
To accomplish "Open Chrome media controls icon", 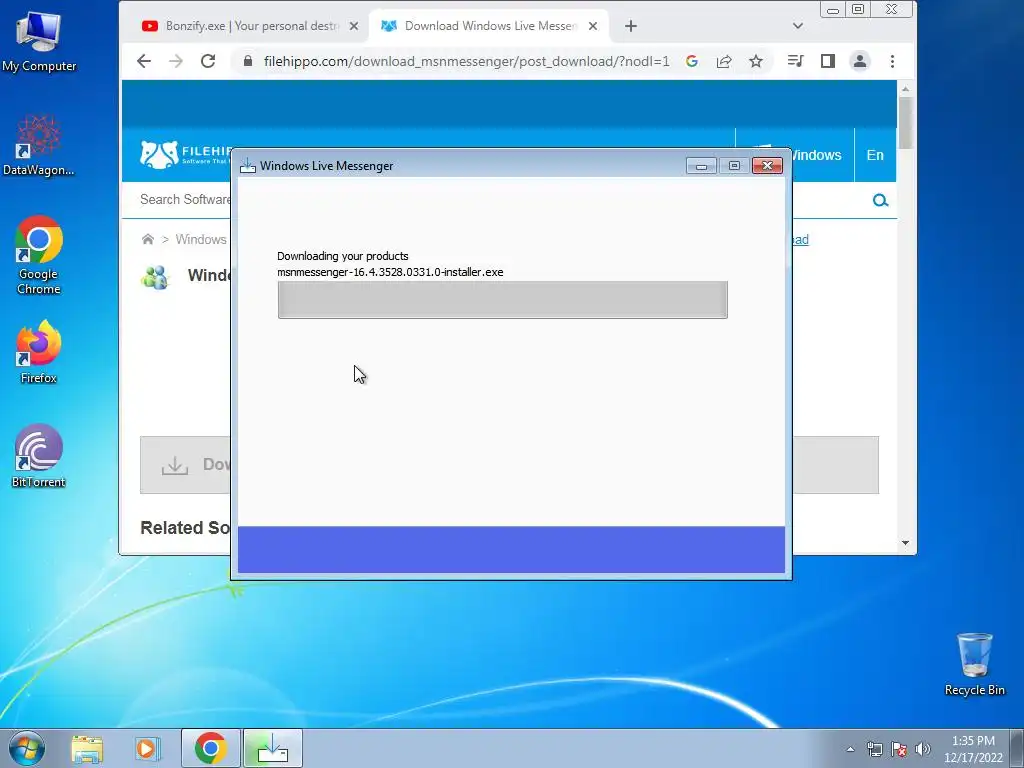I will click(x=795, y=61).
